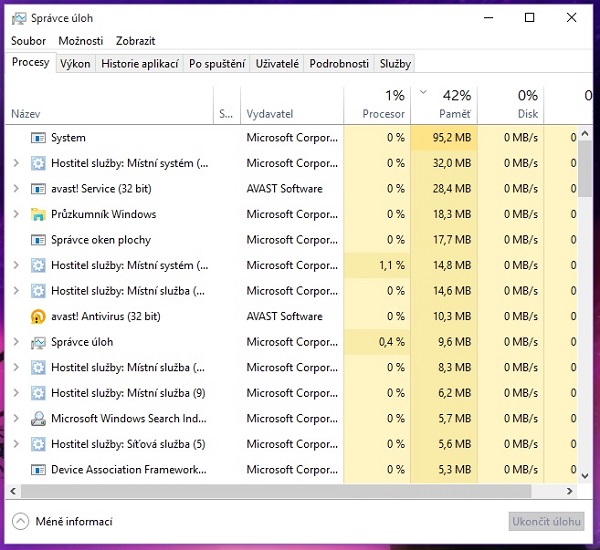This screenshot has width=600, height=550.
Task: Expand the Průzkumník Windows process group
Action: (16, 214)
